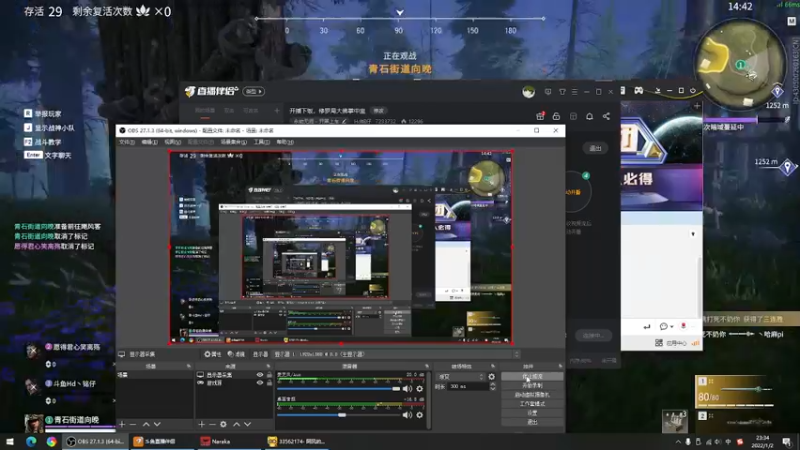Open Chrome from the taskbar
800x450 pixels.
[x=52, y=441]
